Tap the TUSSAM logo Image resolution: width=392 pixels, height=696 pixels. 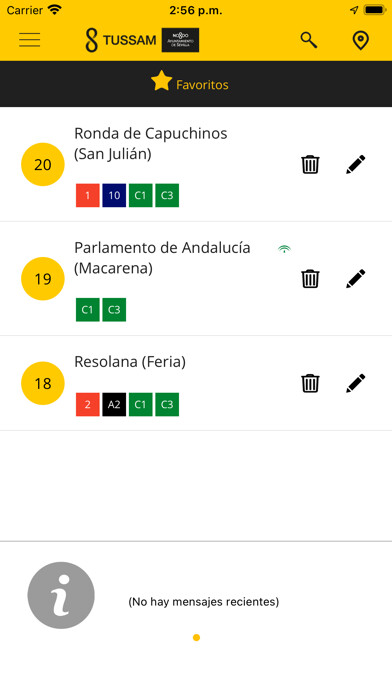point(120,40)
